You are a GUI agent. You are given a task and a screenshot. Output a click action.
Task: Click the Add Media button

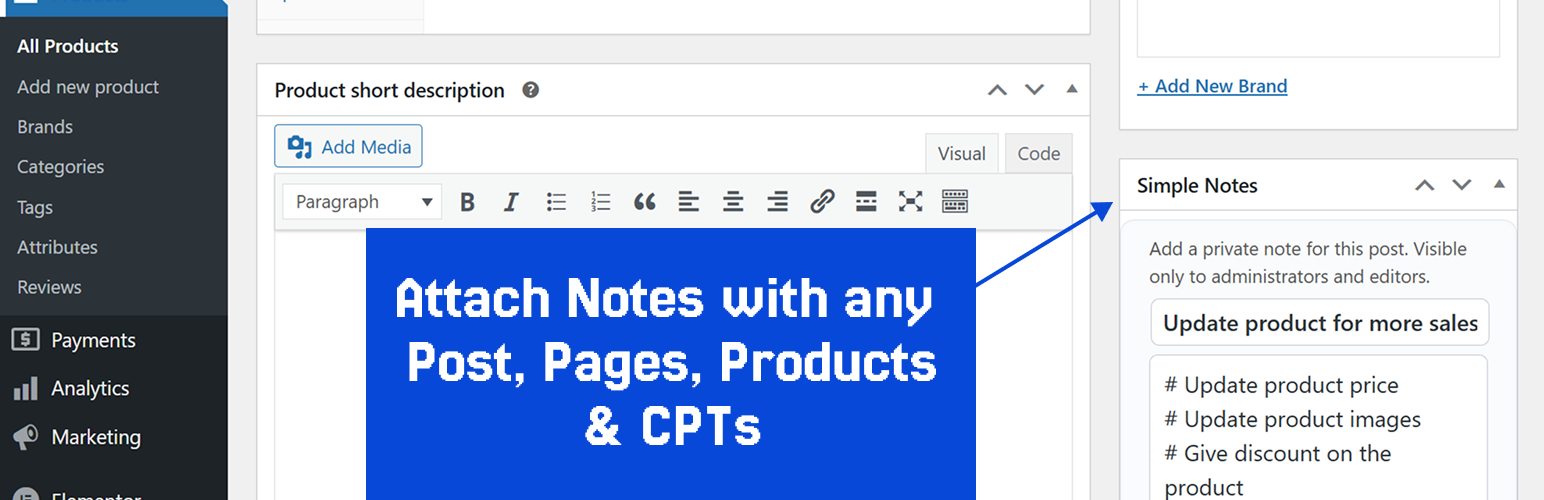click(348, 146)
